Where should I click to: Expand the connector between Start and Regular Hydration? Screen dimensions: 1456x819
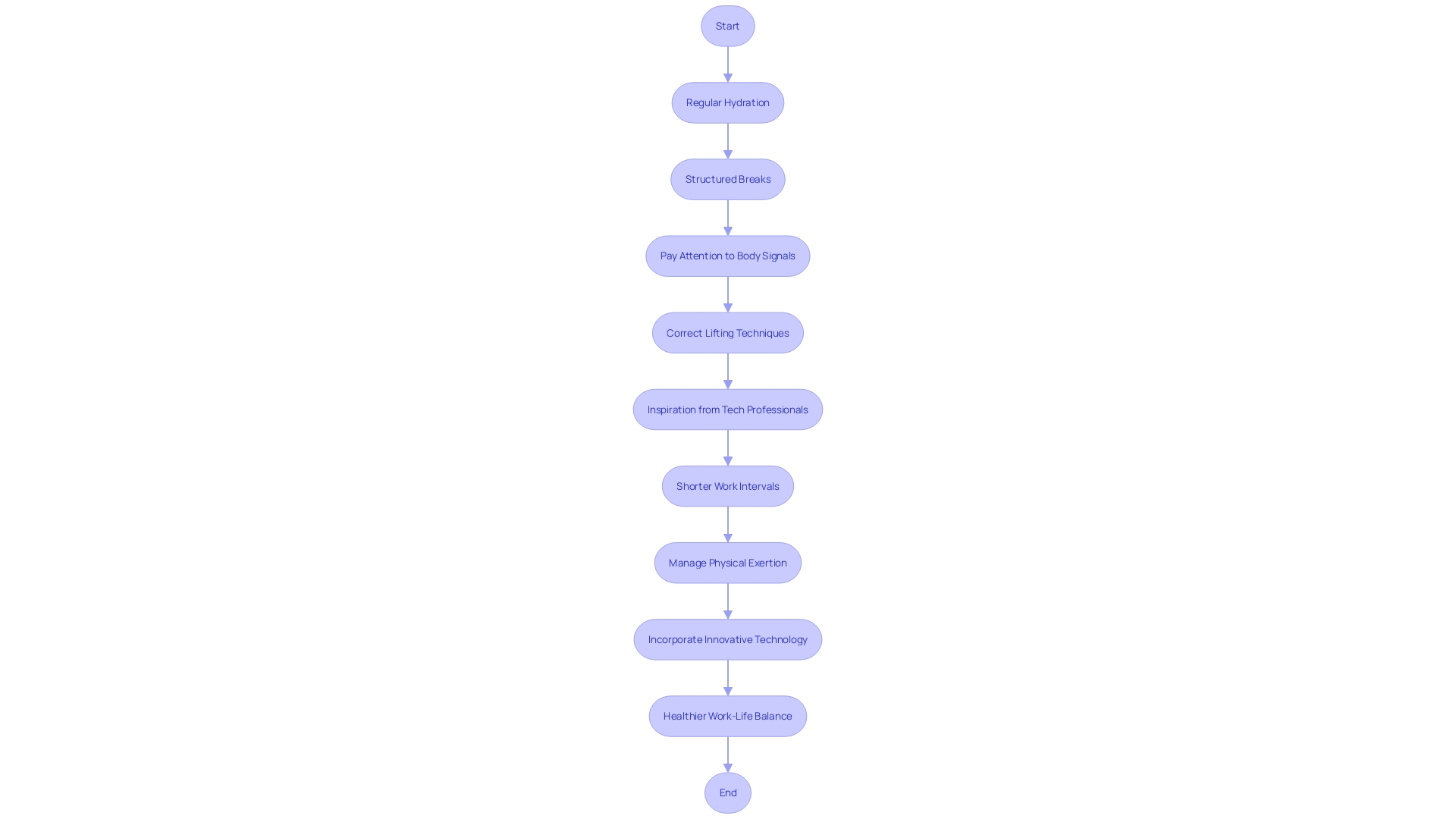(728, 63)
